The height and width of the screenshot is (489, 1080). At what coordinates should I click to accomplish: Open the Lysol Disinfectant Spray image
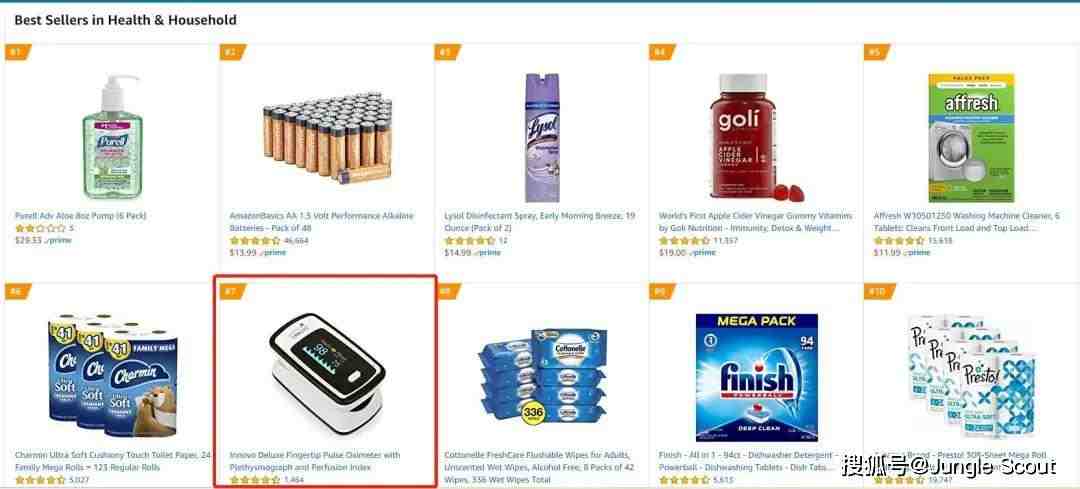click(543, 138)
